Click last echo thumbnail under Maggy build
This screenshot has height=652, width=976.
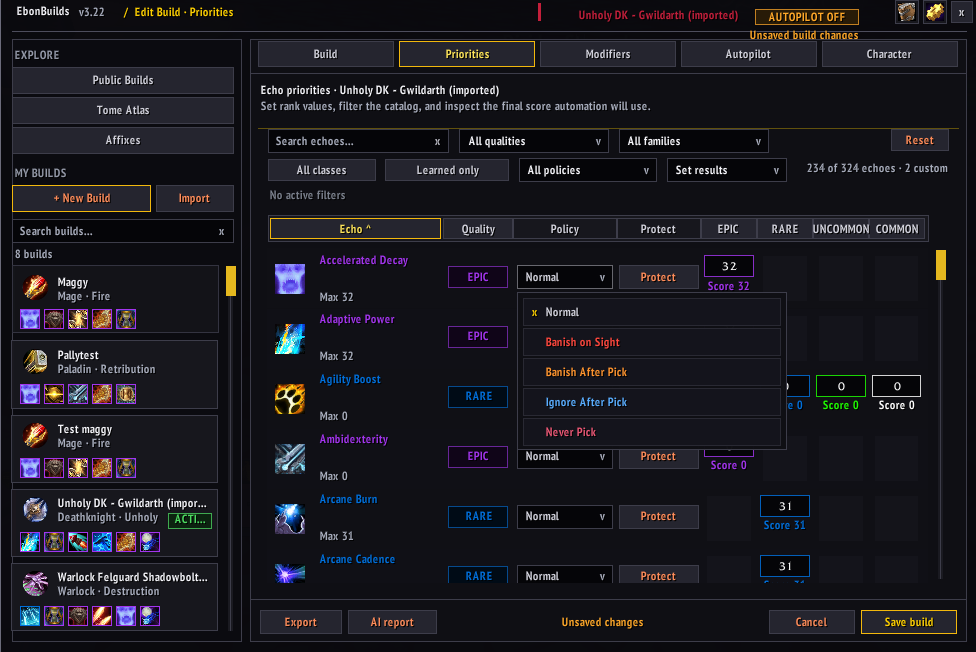point(126,319)
